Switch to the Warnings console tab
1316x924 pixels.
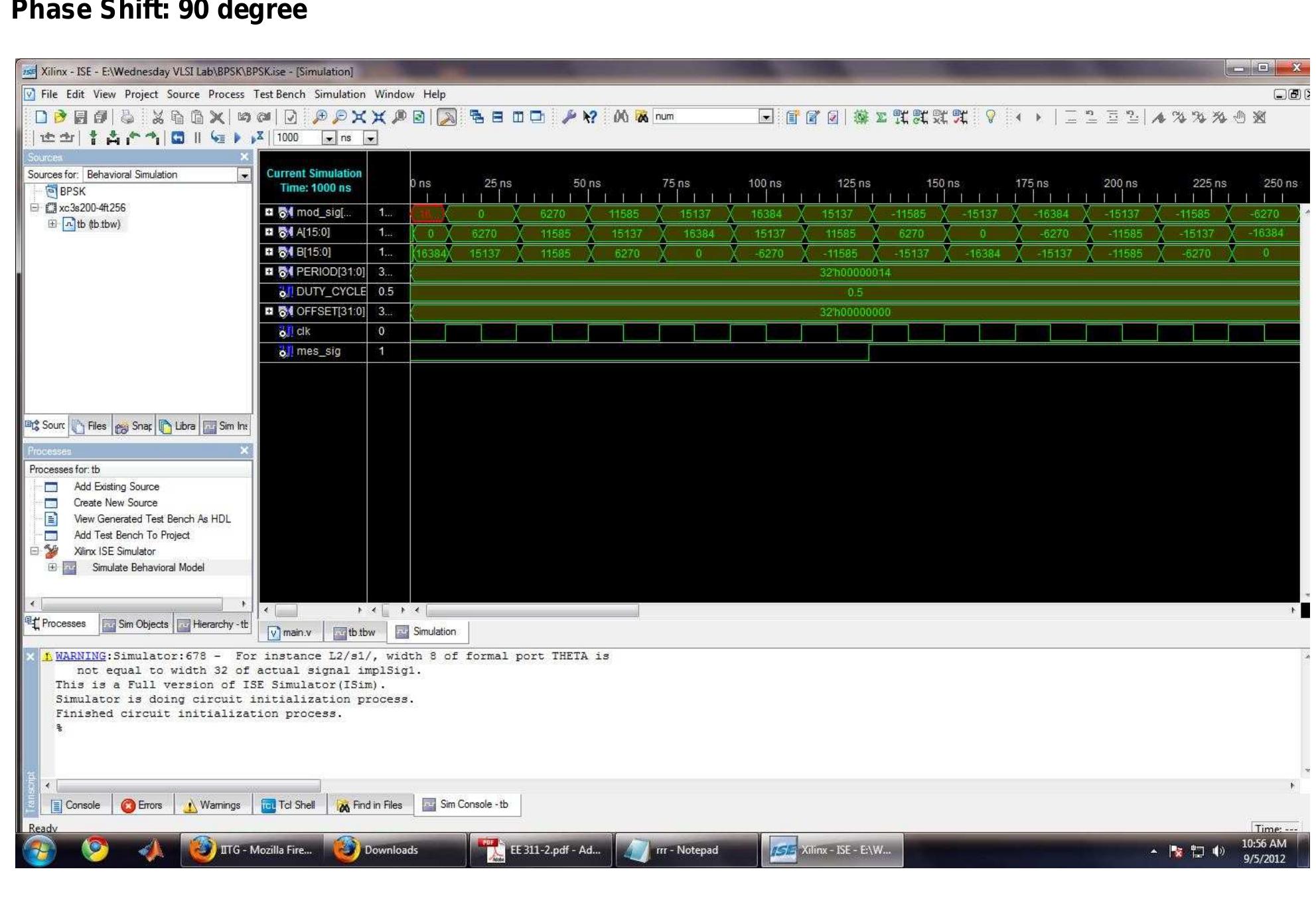(213, 805)
